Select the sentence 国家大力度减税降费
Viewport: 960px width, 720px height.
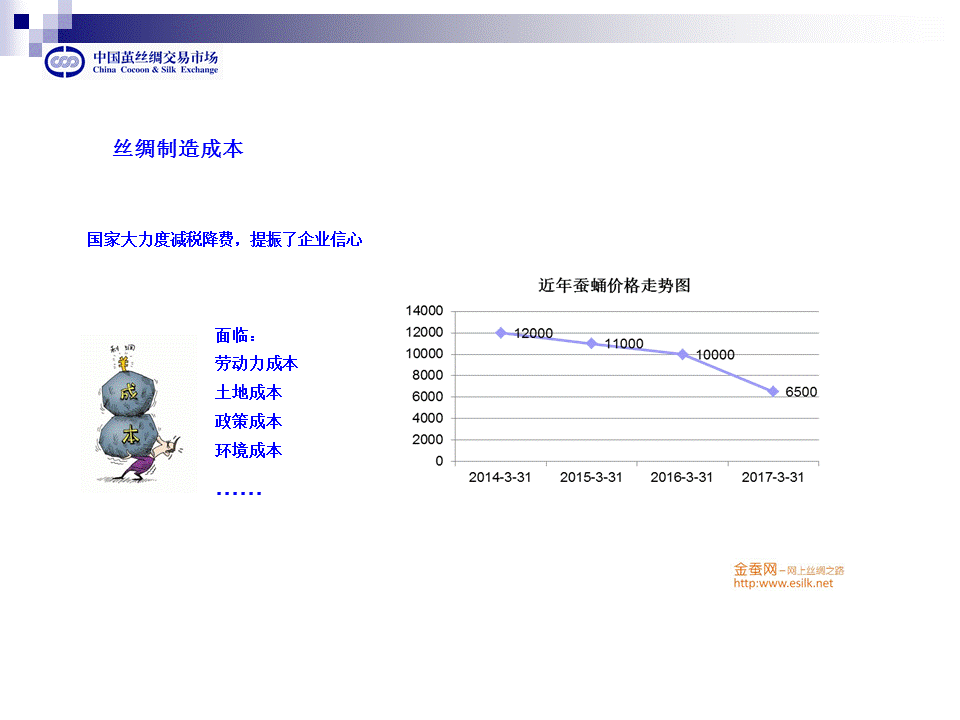click(x=160, y=240)
